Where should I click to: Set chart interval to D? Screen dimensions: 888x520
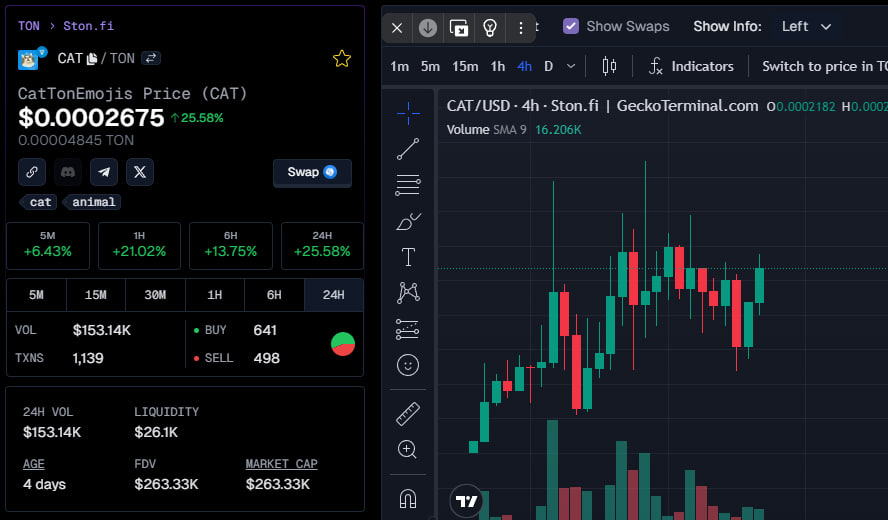(x=548, y=66)
